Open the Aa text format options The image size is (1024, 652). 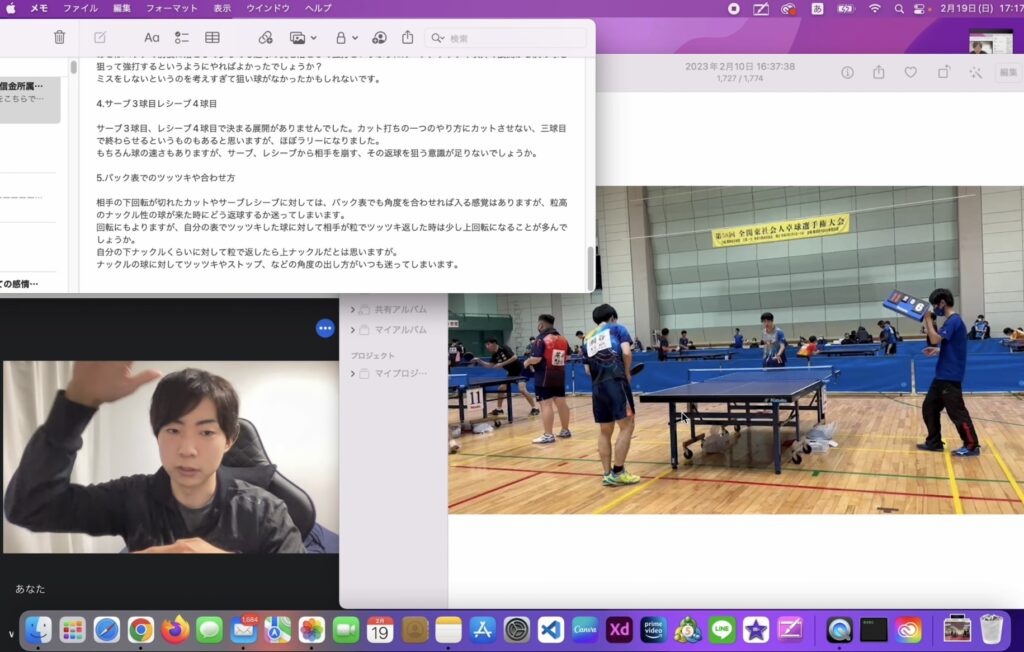click(152, 37)
